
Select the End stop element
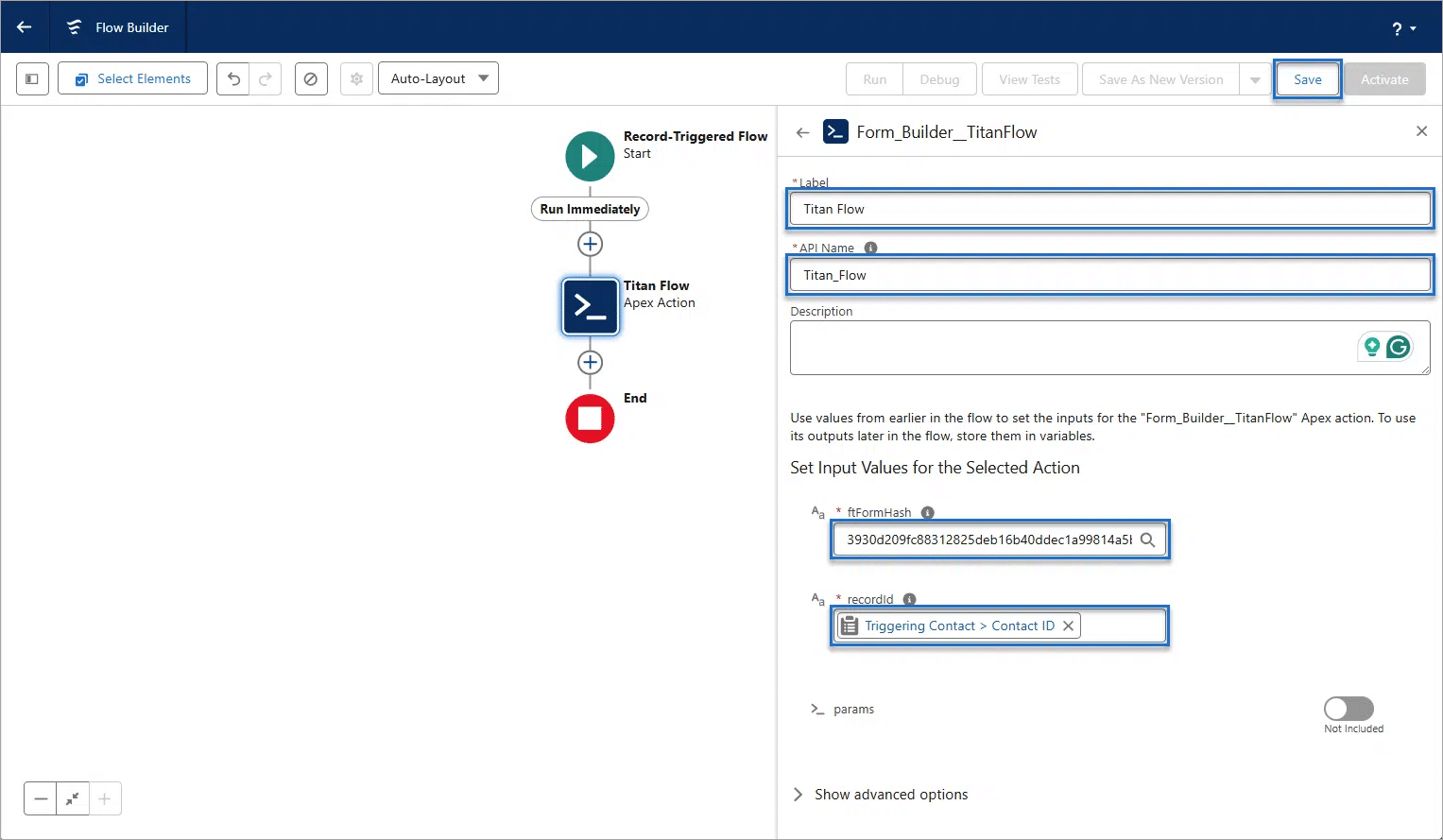590,419
